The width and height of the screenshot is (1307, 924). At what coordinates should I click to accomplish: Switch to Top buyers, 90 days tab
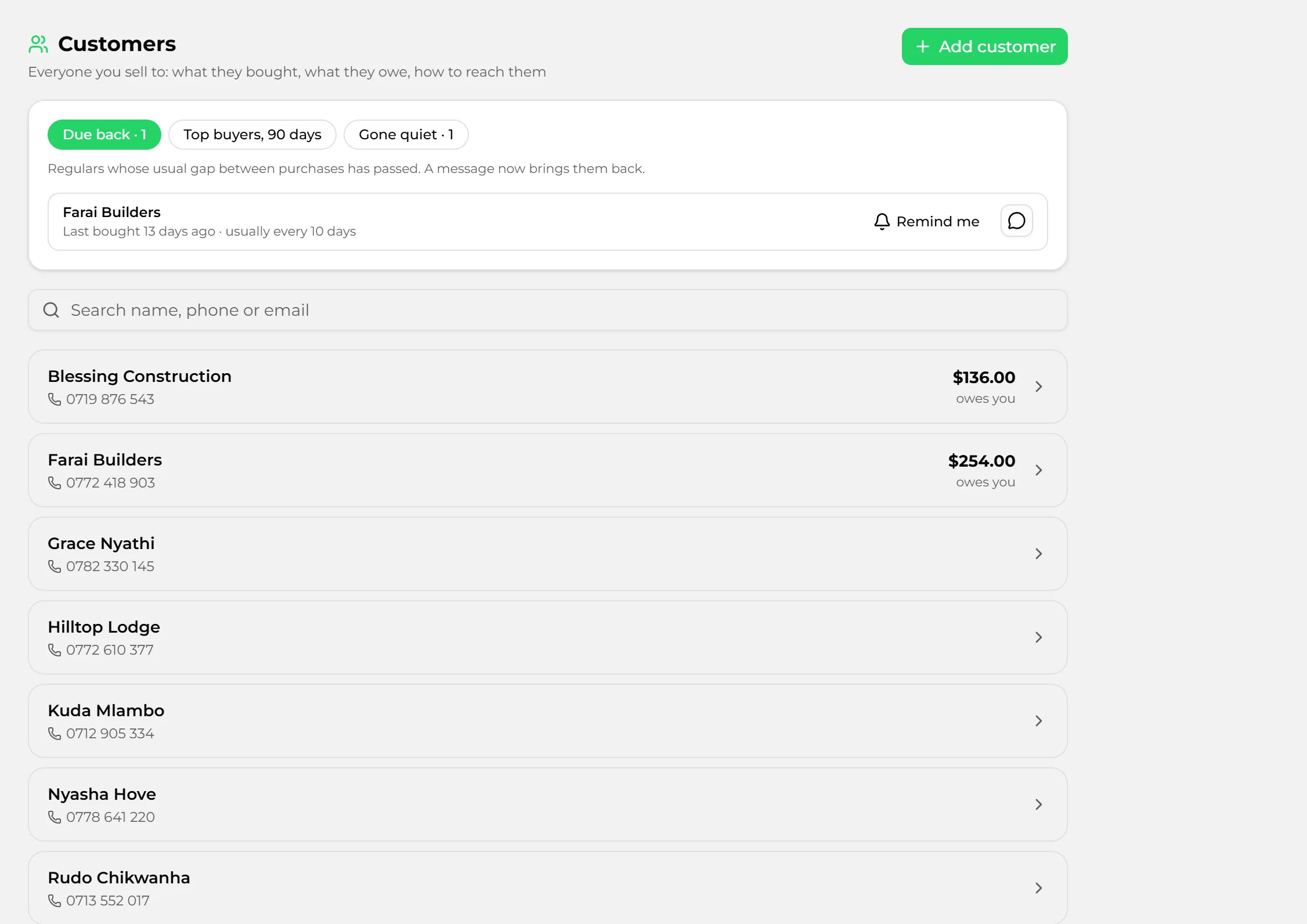coord(252,135)
